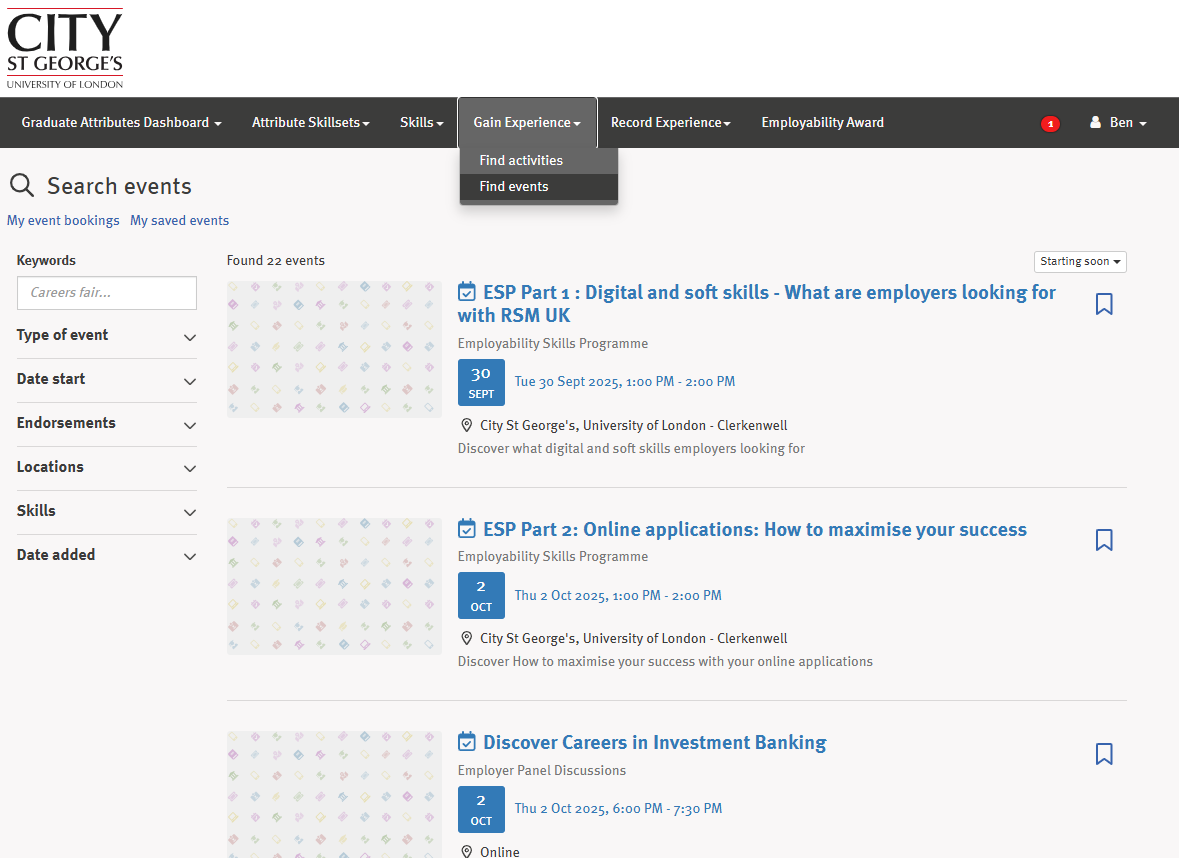Bookmark the ESP Part 1 event
This screenshot has height=858, width=1179.
[x=1104, y=304]
